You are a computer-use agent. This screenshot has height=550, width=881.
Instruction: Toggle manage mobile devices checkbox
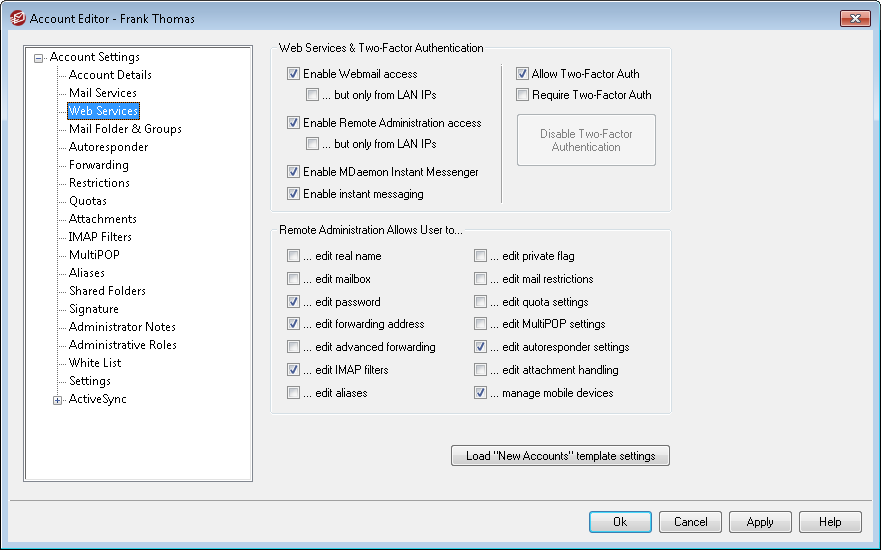click(x=481, y=393)
